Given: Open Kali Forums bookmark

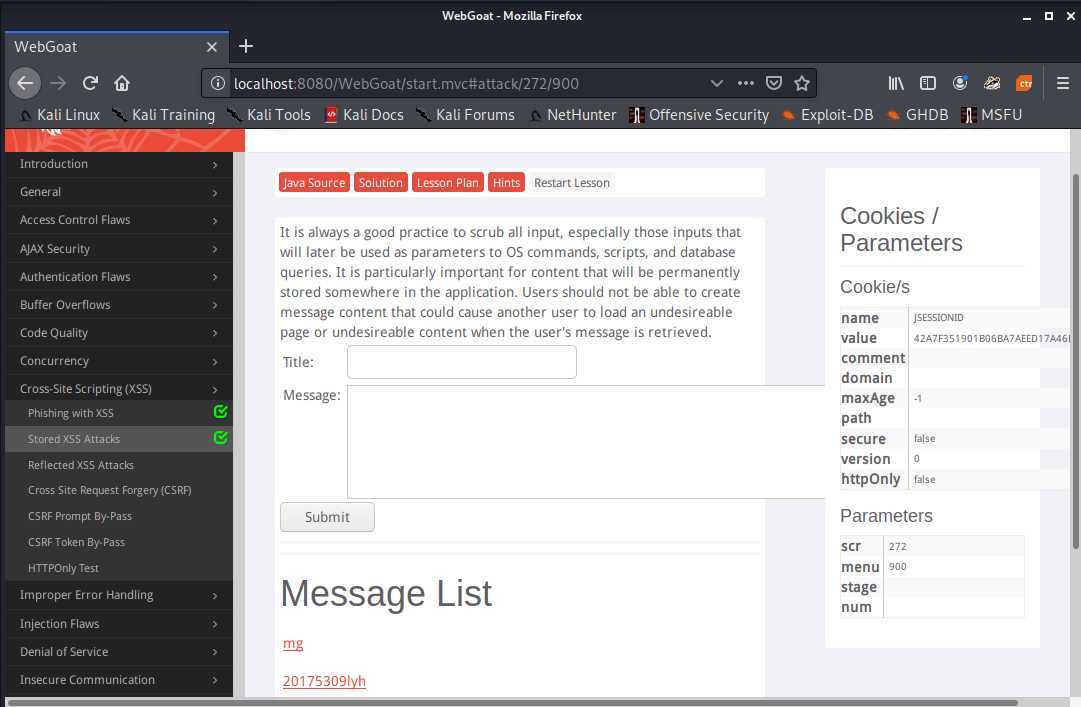Looking at the screenshot, I should pos(465,115).
